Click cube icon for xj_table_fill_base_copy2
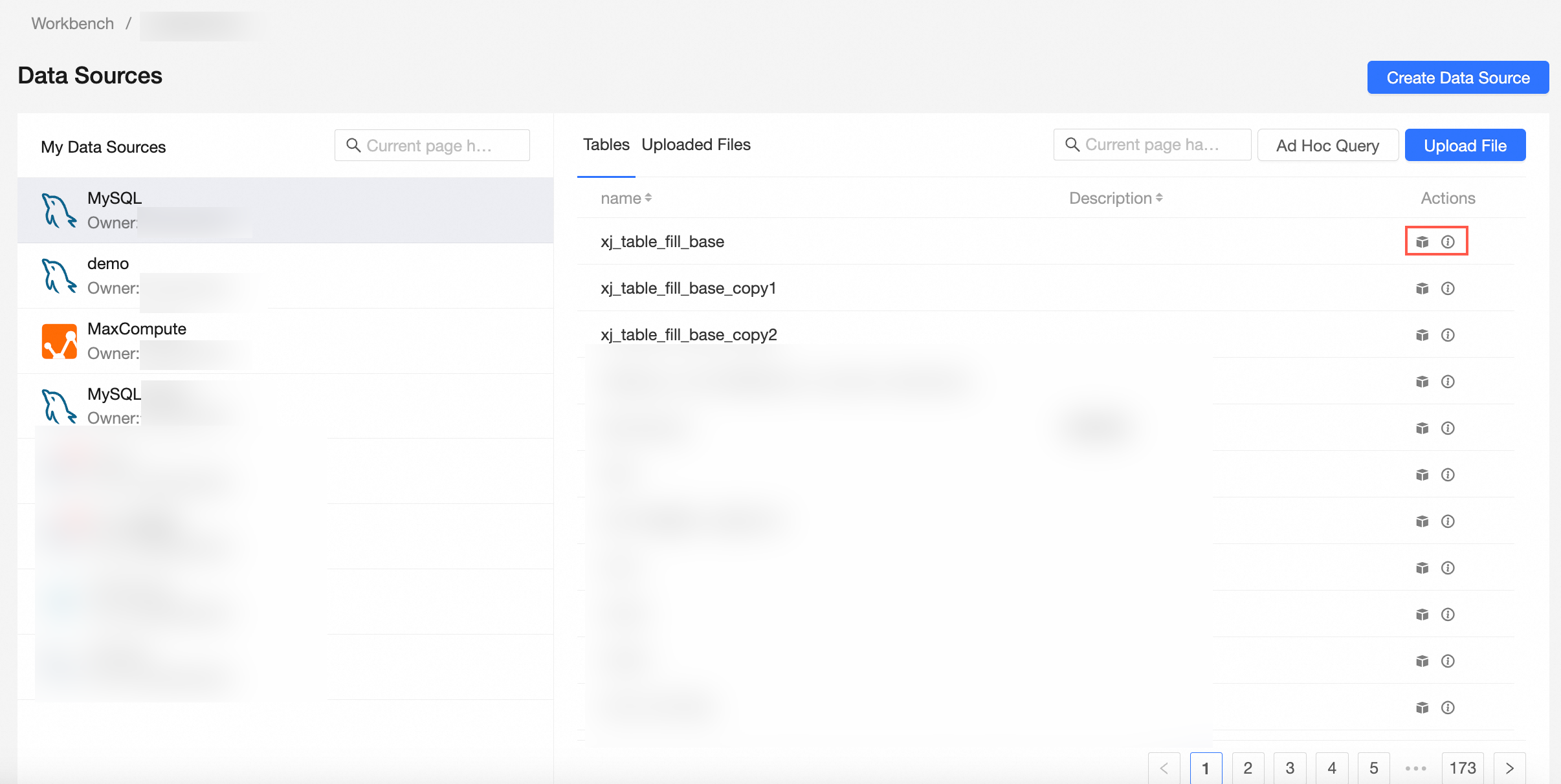This screenshot has height=784, width=1561. point(1422,335)
